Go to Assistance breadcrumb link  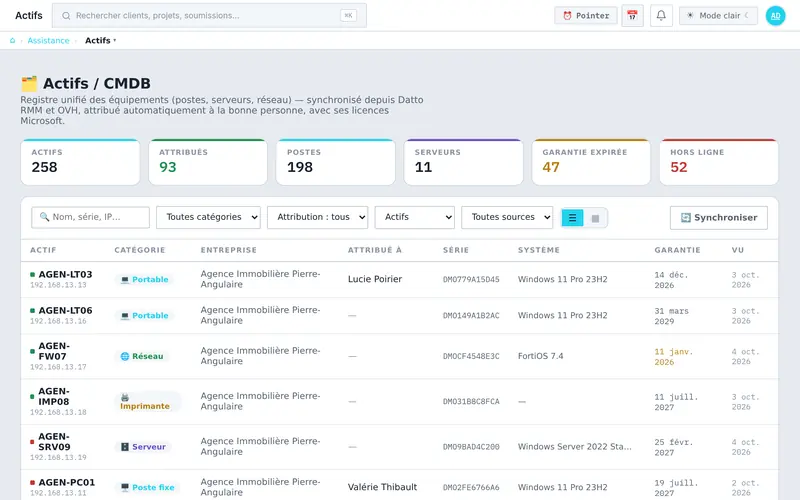click(x=48, y=40)
